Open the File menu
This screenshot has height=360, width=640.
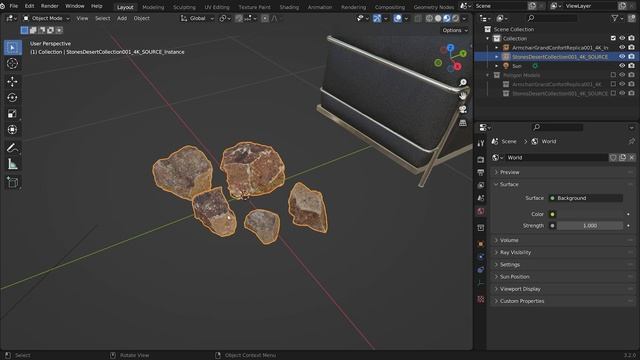click(x=13, y=6)
